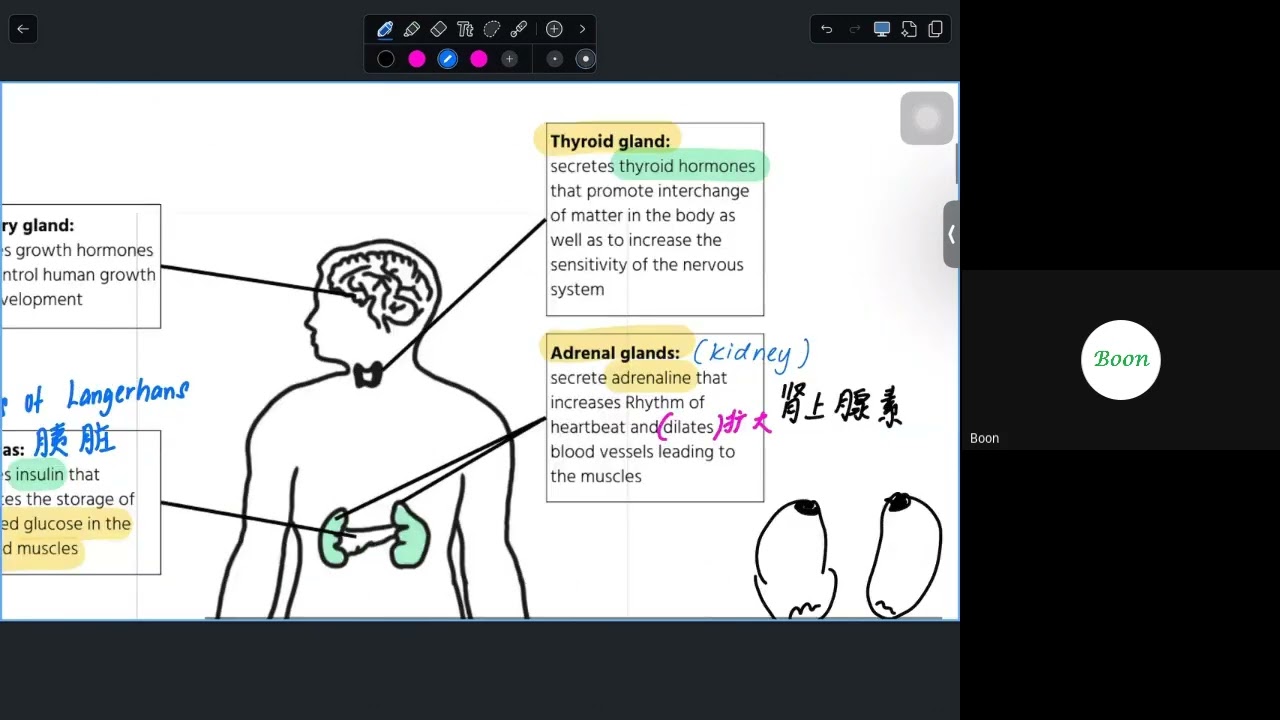1280x720 pixels.
Task: Click the left green kidney drawing
Action: [333, 538]
